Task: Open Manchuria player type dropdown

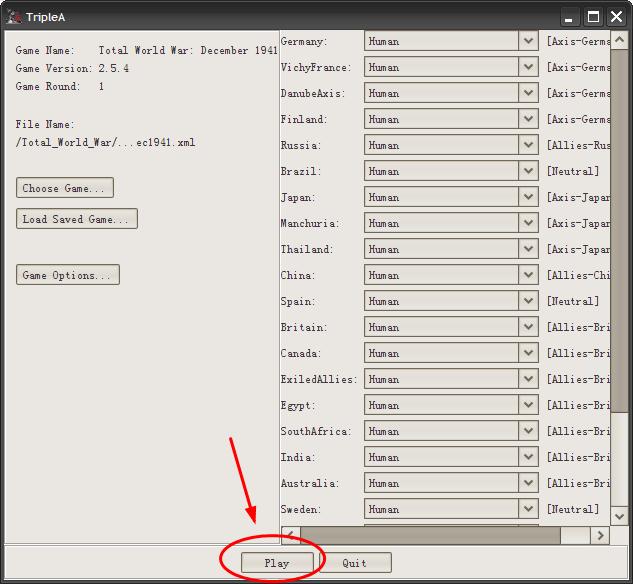Action: 451,223
